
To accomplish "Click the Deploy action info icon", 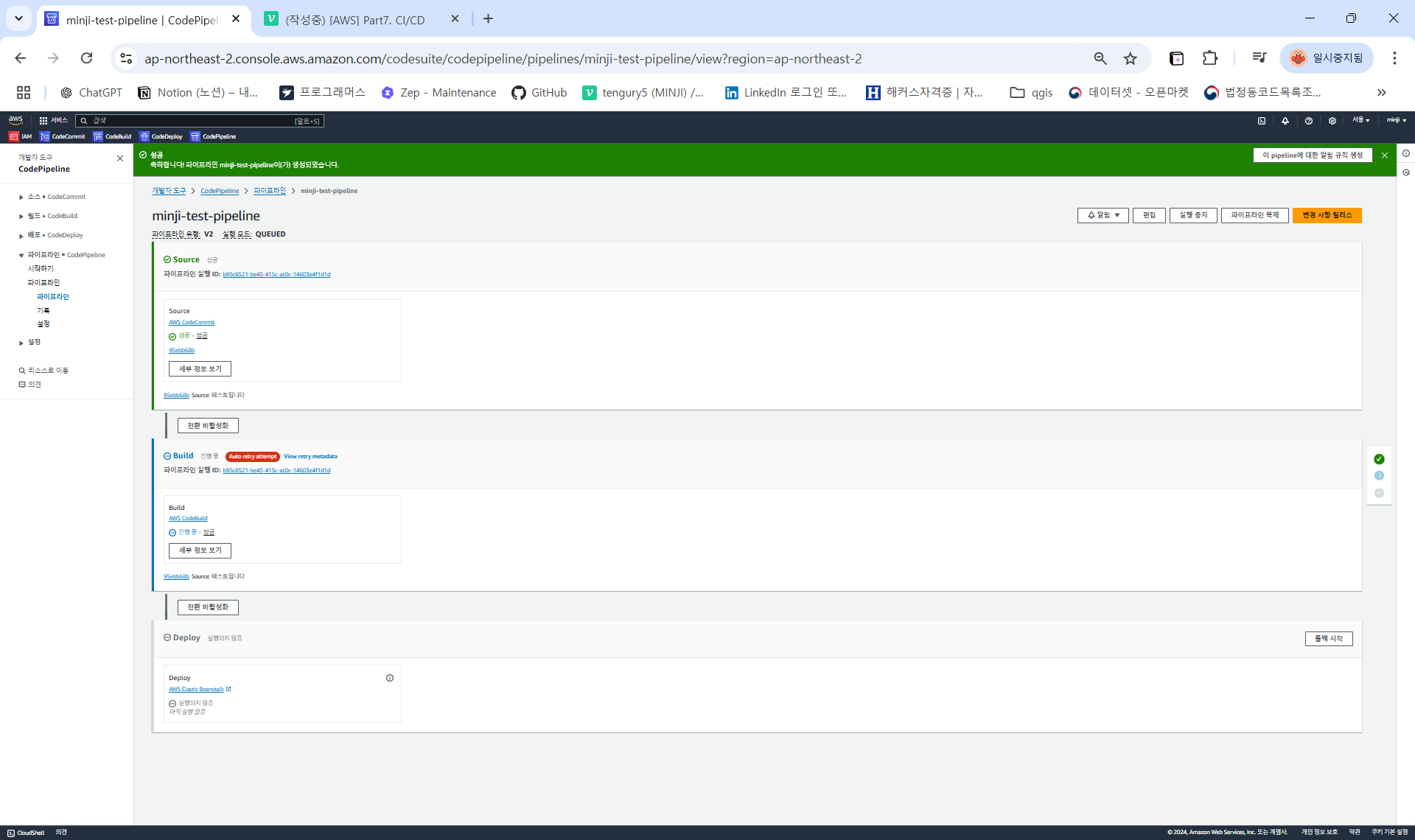I will coord(390,678).
